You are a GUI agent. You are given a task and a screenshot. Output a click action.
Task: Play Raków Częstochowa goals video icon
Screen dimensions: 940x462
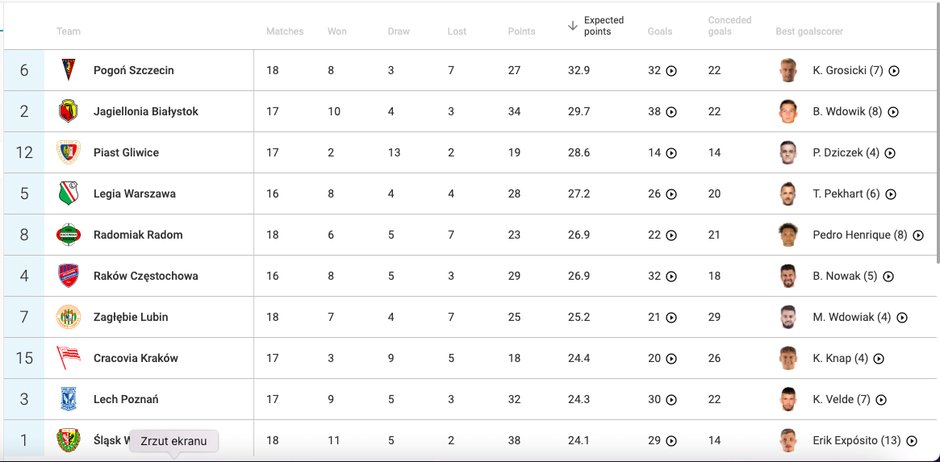671,276
